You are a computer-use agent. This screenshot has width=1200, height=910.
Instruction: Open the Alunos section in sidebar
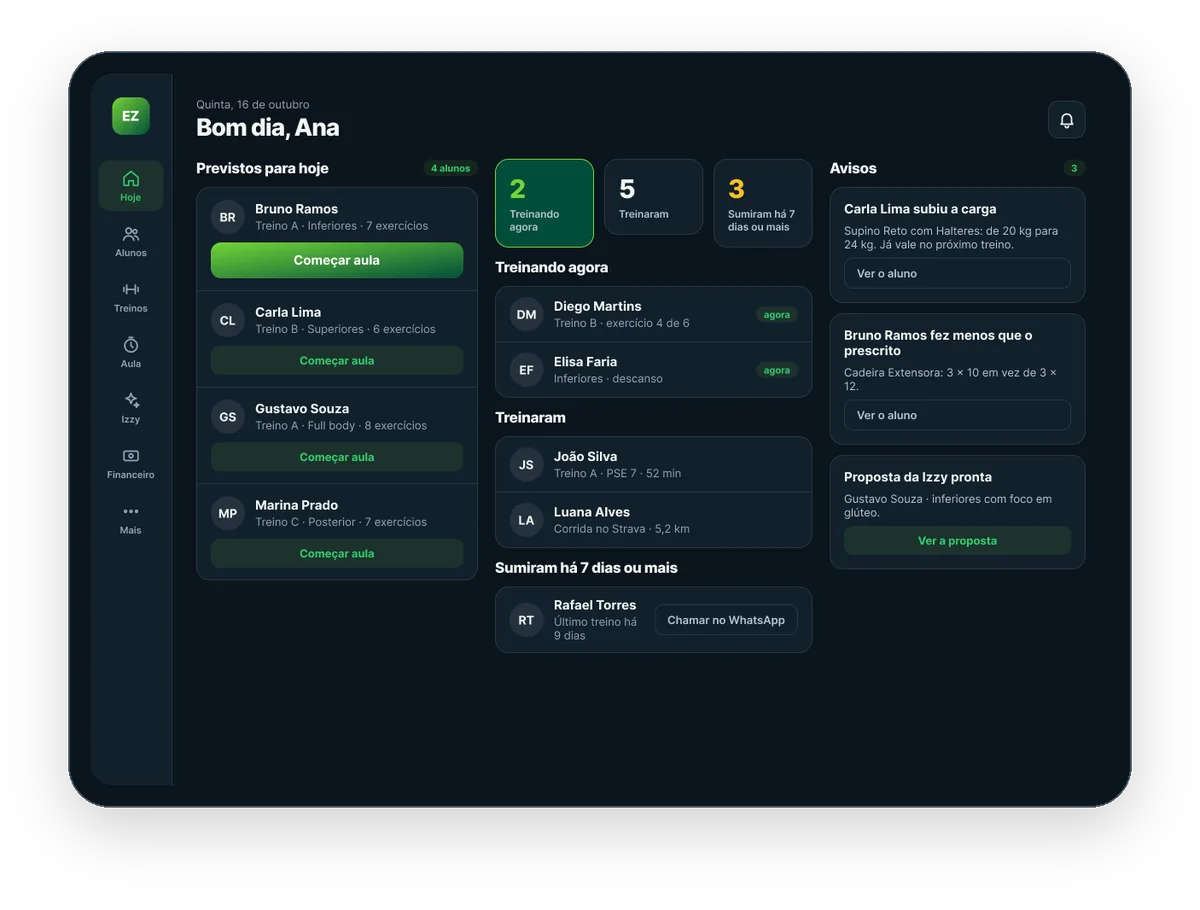coord(130,241)
